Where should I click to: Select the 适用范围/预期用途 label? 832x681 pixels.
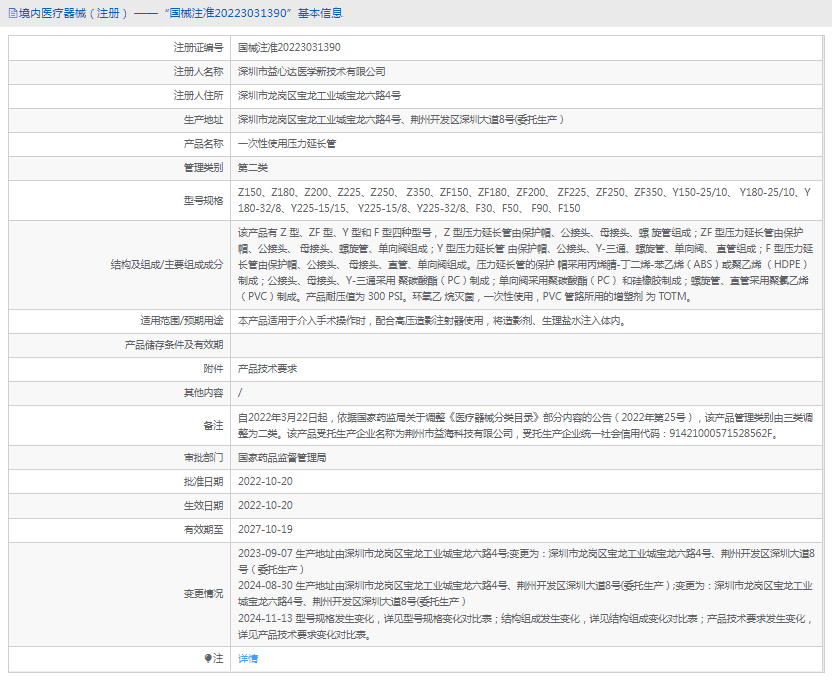click(x=182, y=321)
